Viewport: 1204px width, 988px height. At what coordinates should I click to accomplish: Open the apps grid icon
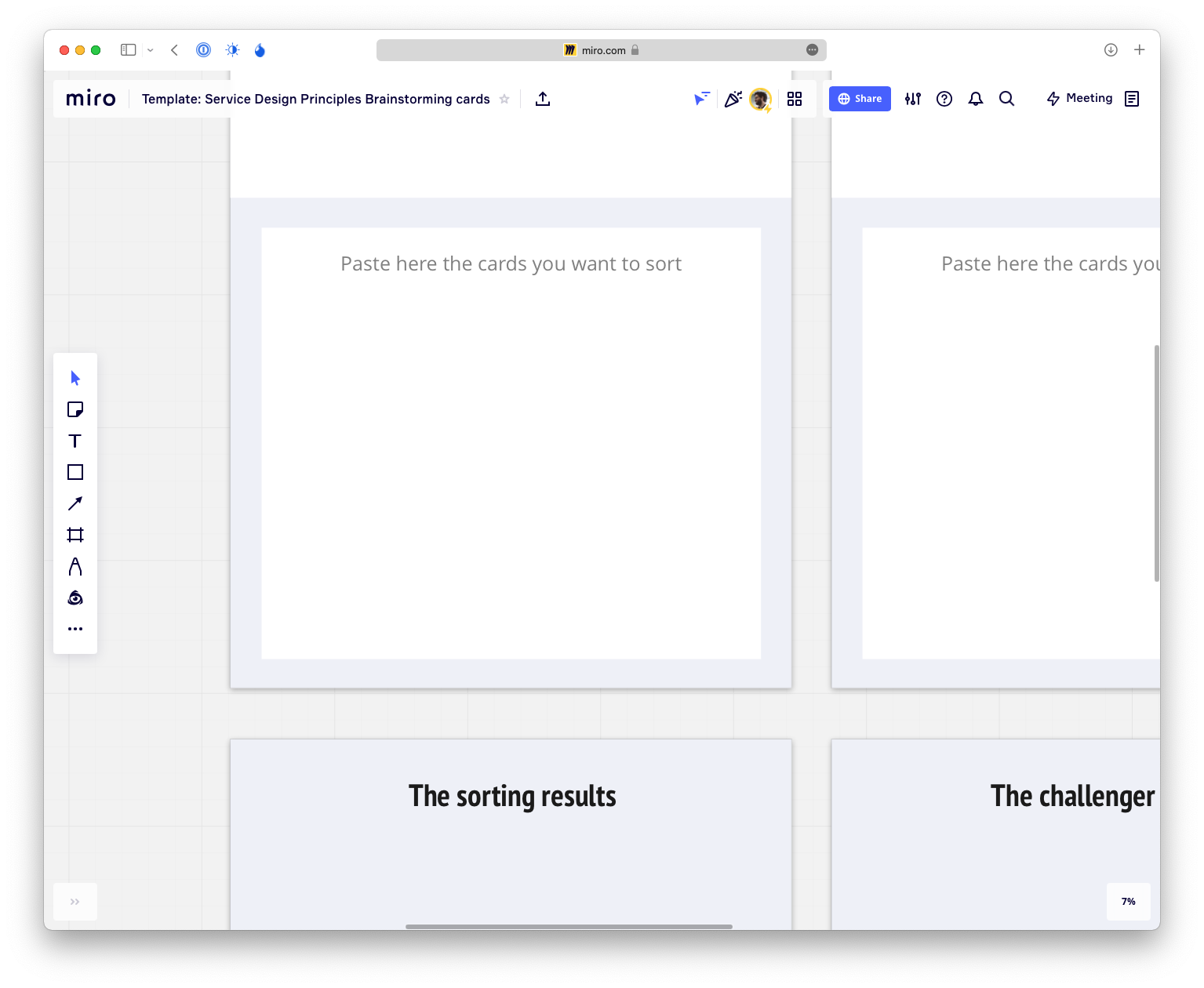795,99
